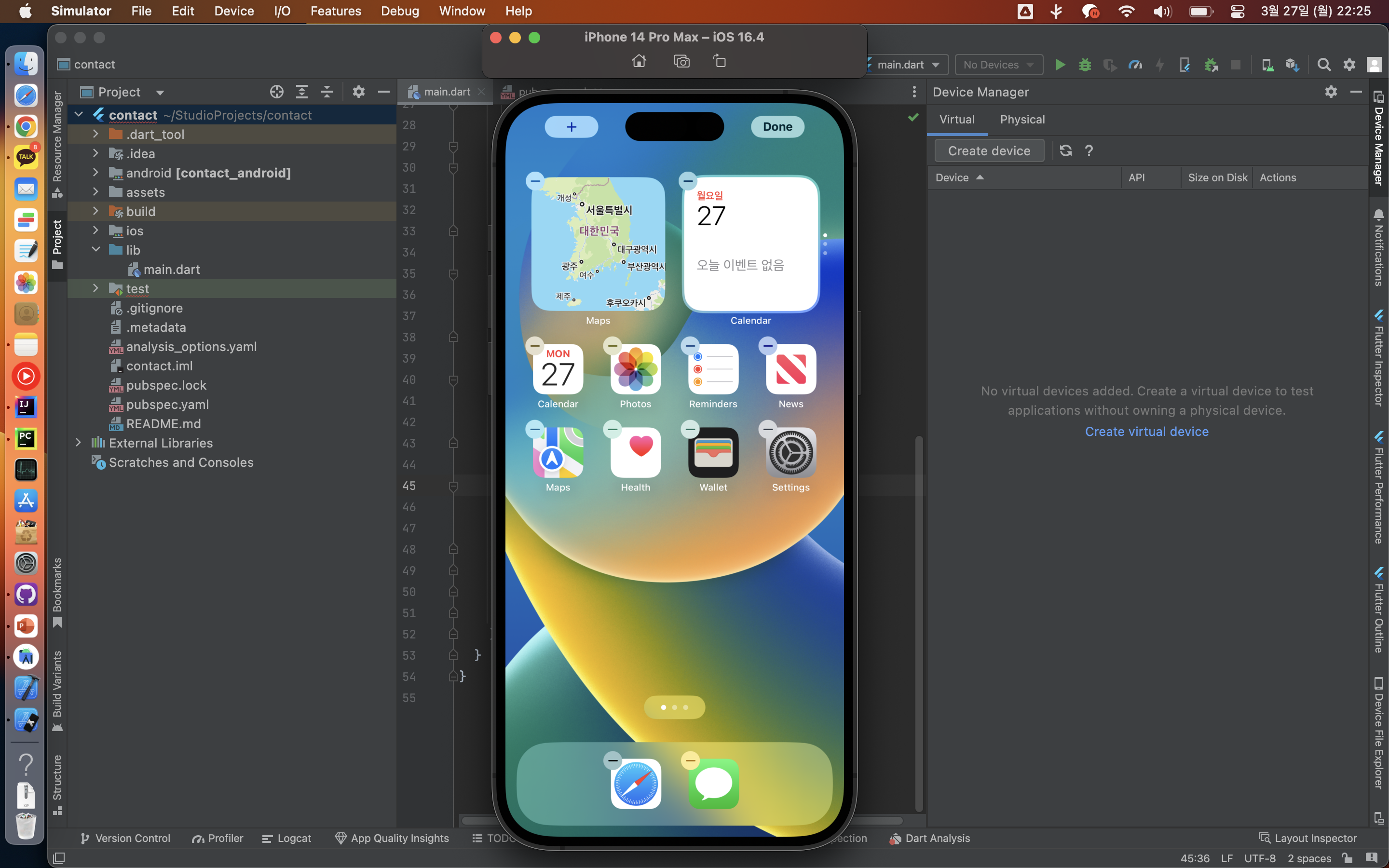Click the Select Opened File target icon
Screen dimensions: 1389x868
point(277,92)
